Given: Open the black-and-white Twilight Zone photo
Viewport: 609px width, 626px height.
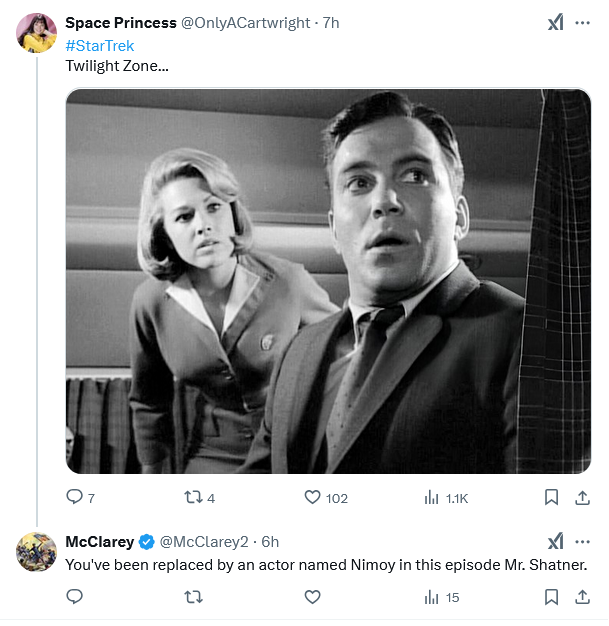Looking at the screenshot, I should [328, 281].
